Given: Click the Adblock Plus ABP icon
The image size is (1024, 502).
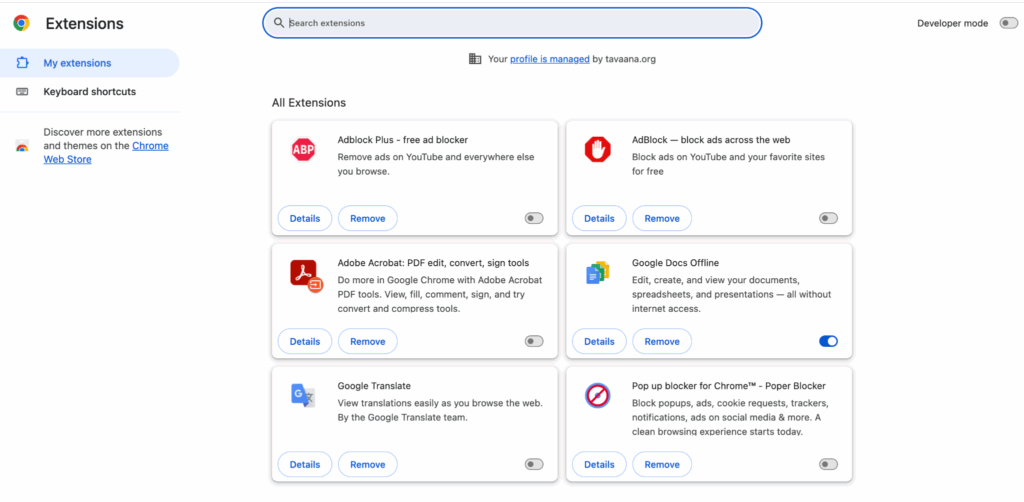Looking at the screenshot, I should (303, 149).
